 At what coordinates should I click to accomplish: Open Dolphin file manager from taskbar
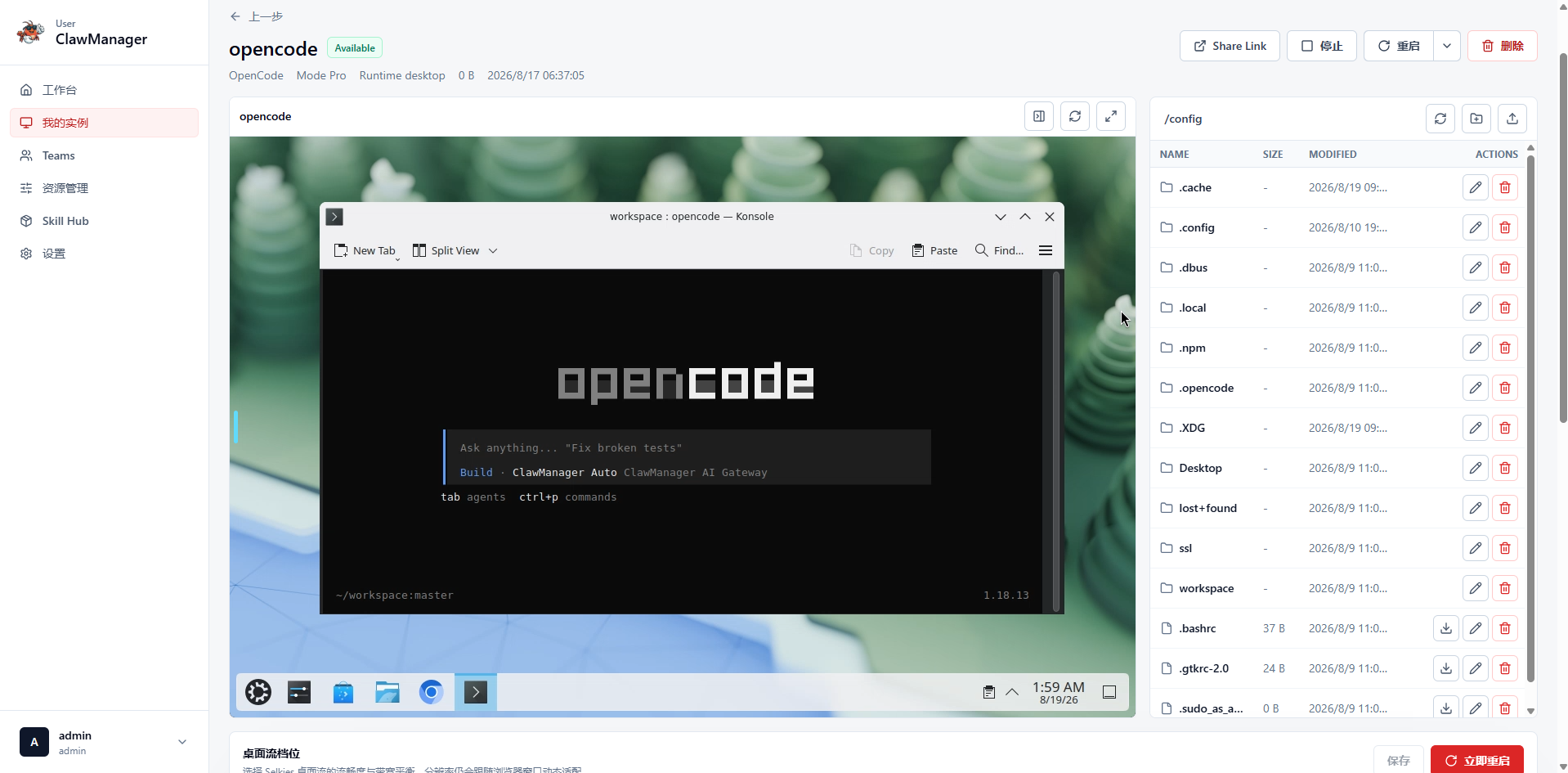(388, 692)
